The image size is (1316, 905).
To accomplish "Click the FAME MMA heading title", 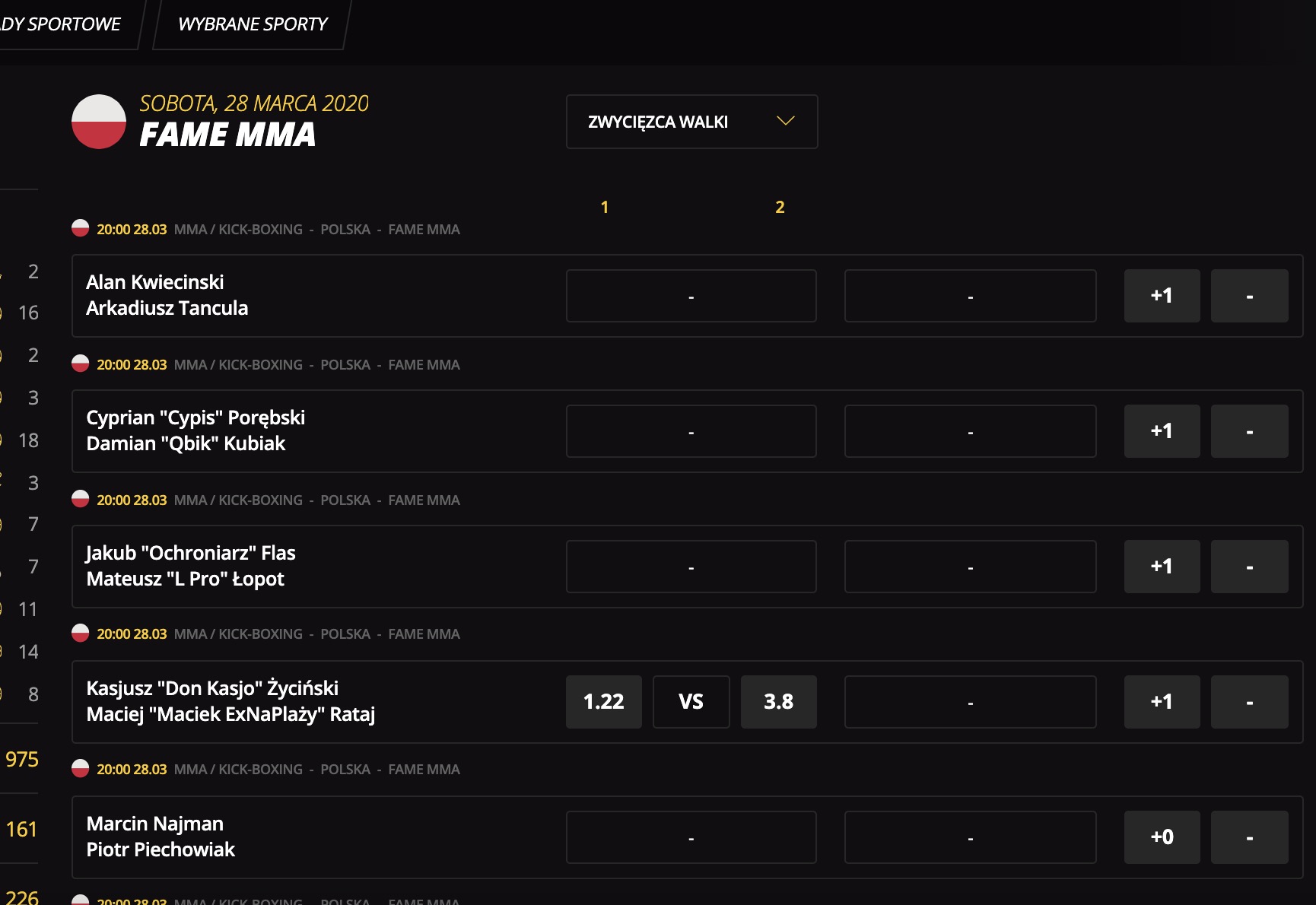I will 227,135.
